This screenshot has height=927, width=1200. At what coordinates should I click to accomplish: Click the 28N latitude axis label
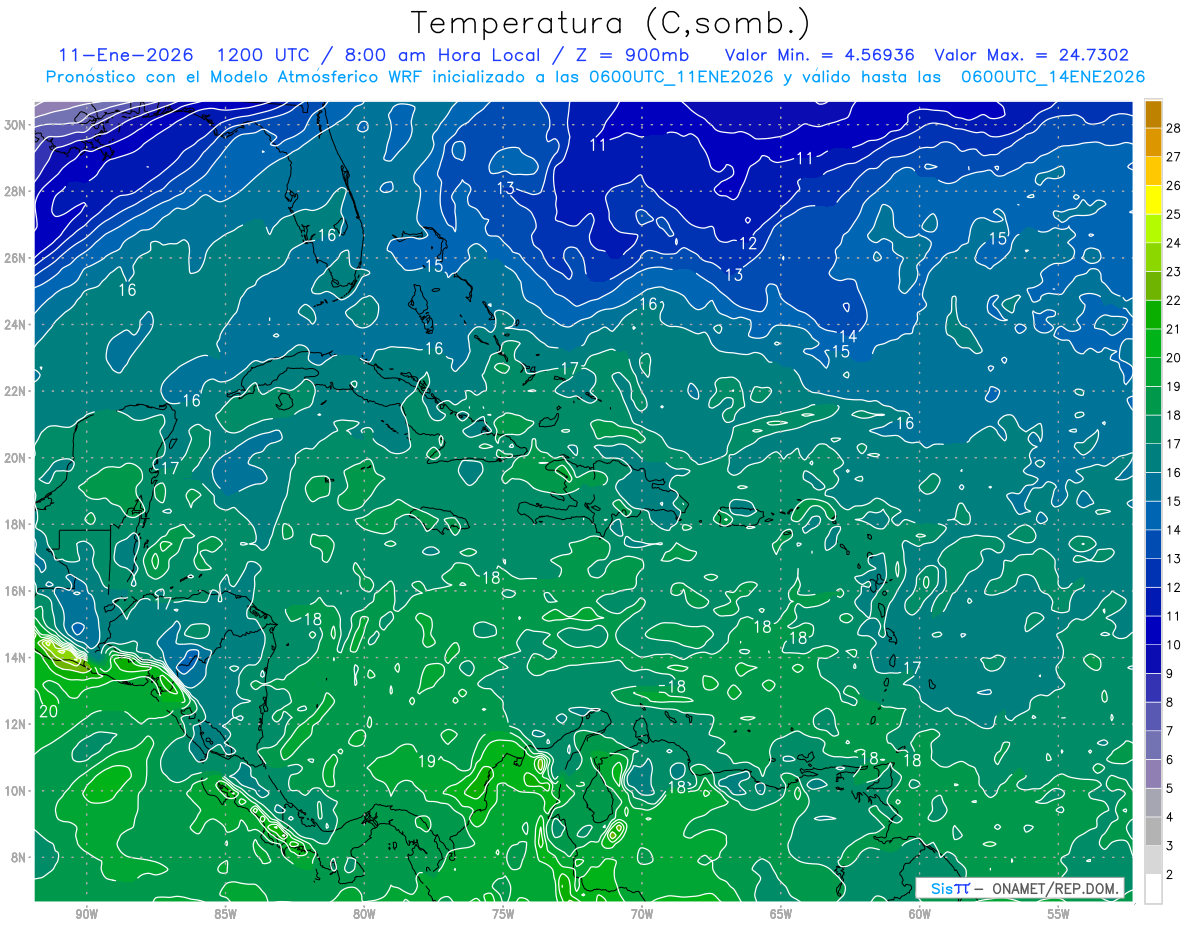(x=17, y=191)
